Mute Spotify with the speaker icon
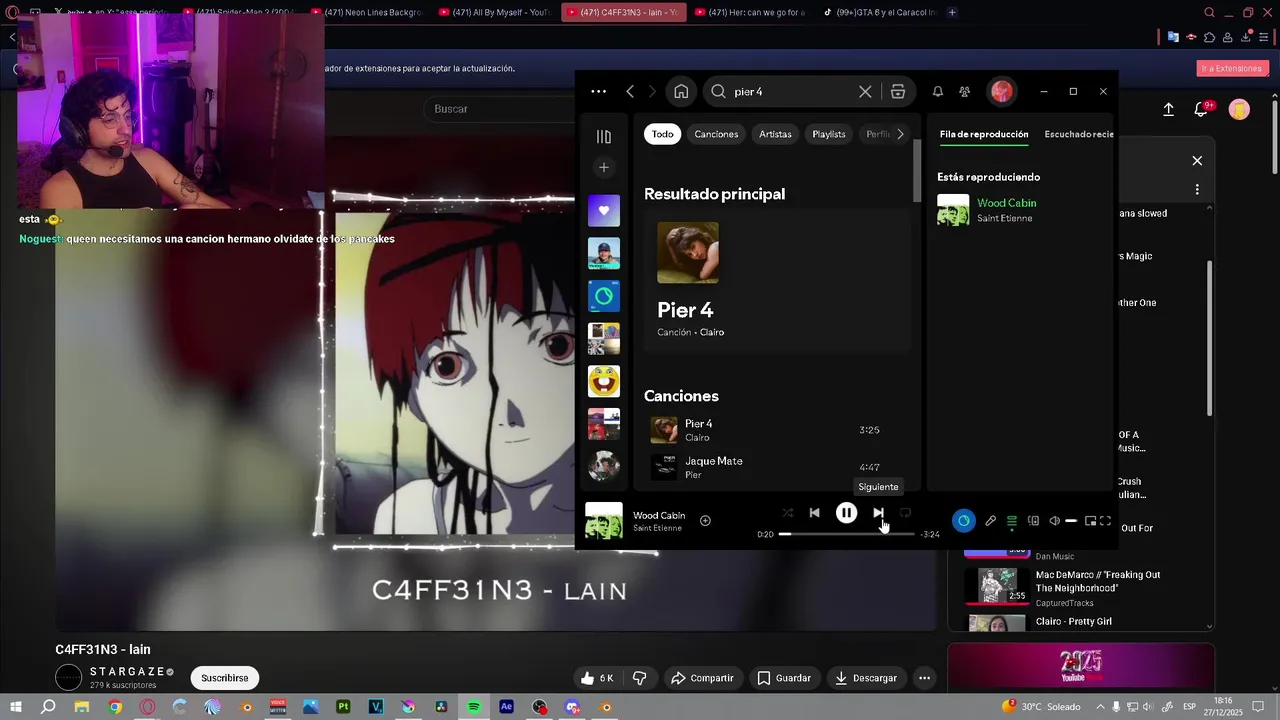The height and width of the screenshot is (720, 1280). 1054,521
